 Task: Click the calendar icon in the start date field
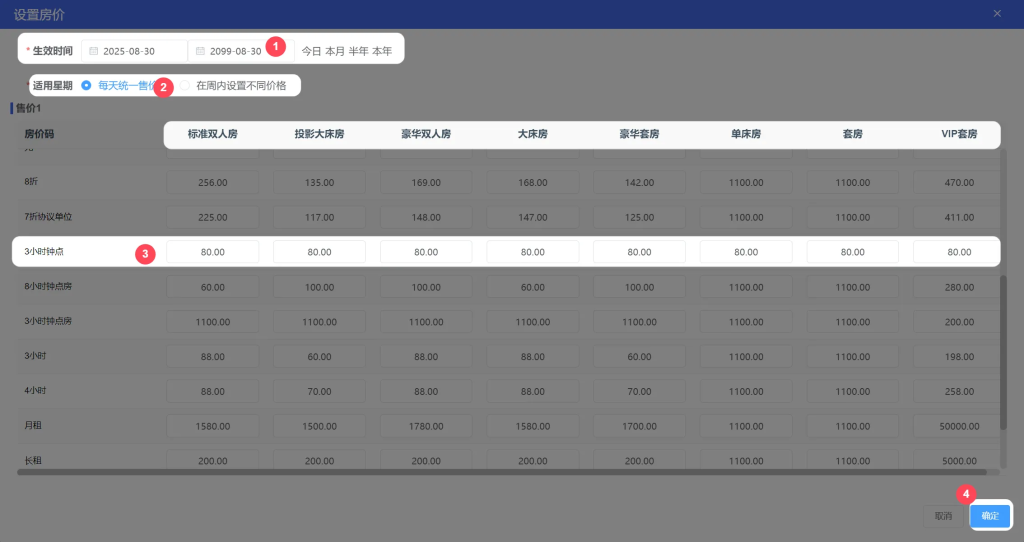point(93,51)
